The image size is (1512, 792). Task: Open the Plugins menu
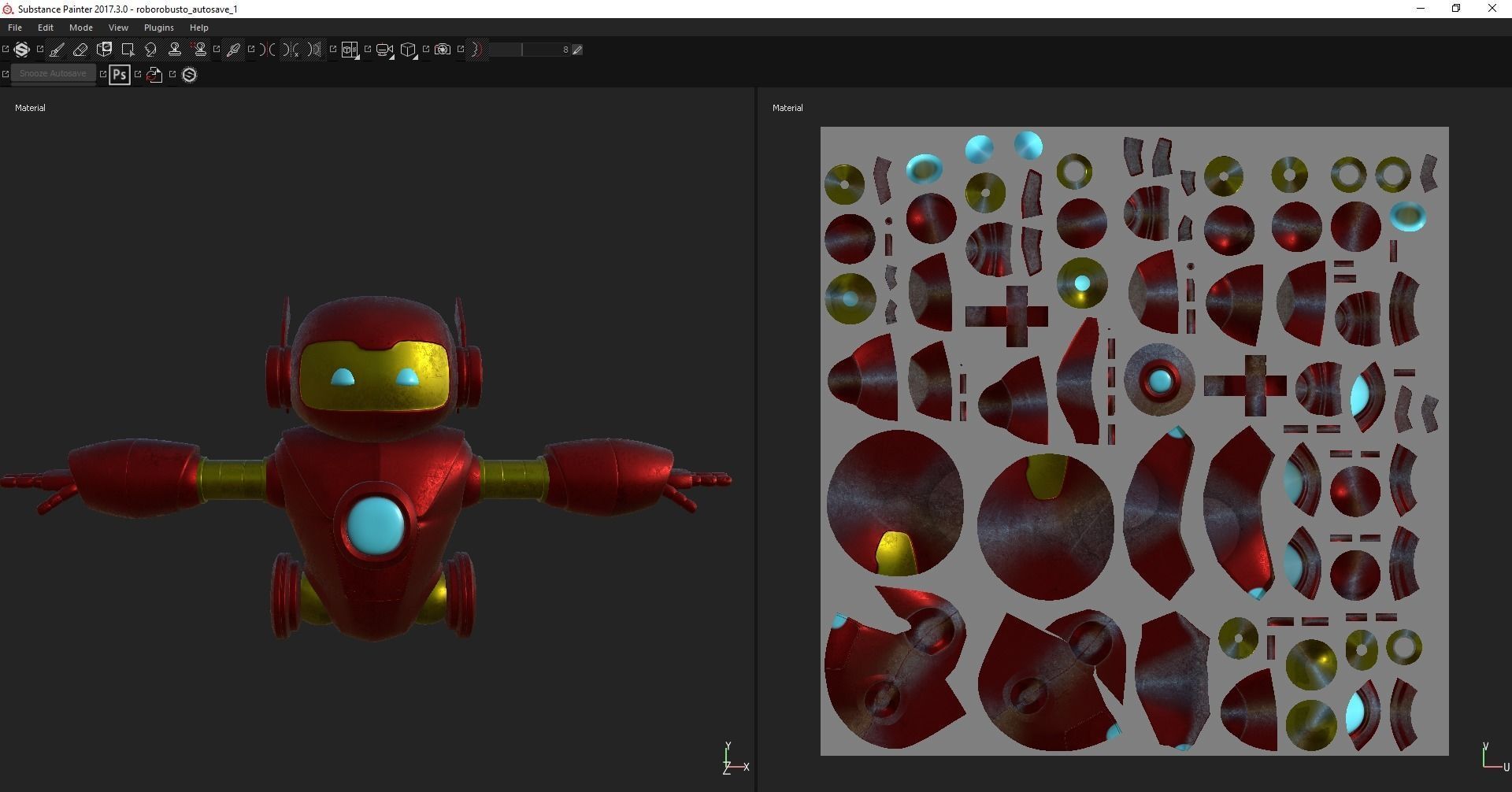[159, 28]
